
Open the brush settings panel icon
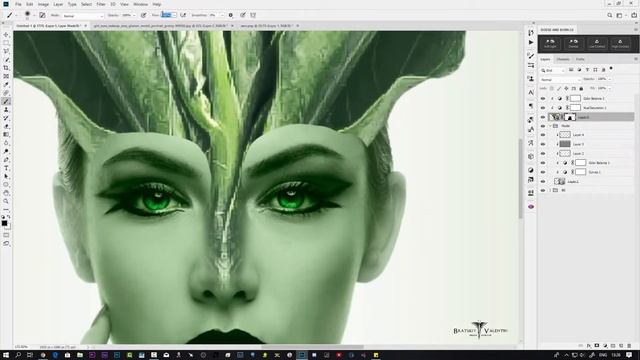(42, 15)
